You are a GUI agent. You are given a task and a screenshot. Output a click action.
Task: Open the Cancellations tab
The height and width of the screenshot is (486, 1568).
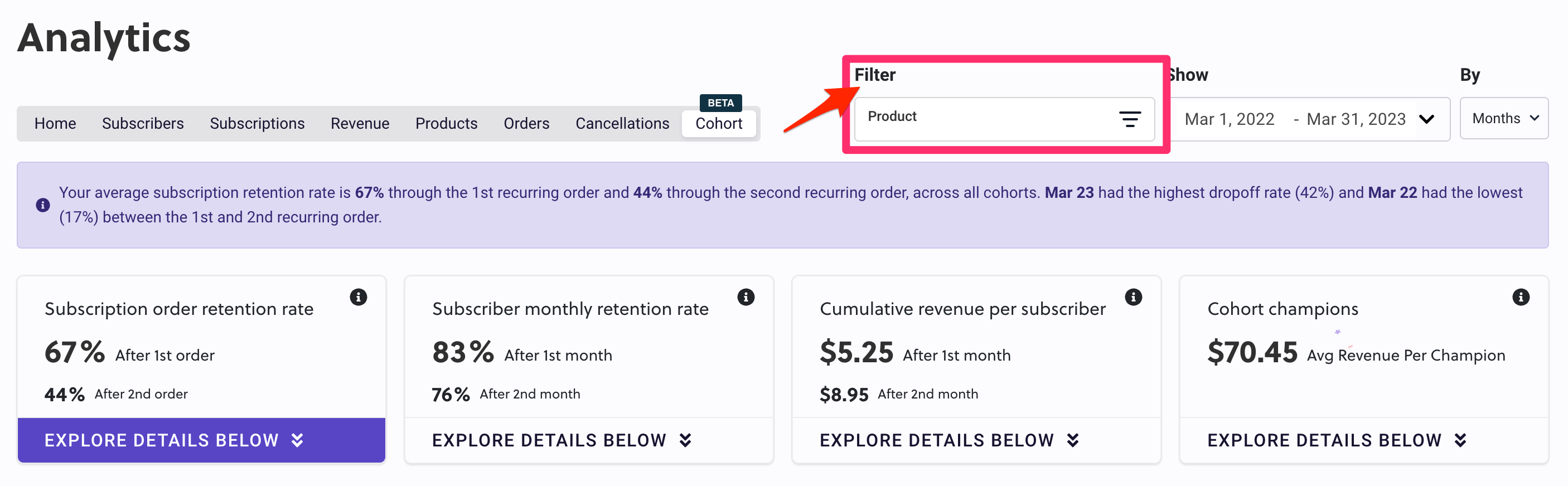click(x=622, y=124)
